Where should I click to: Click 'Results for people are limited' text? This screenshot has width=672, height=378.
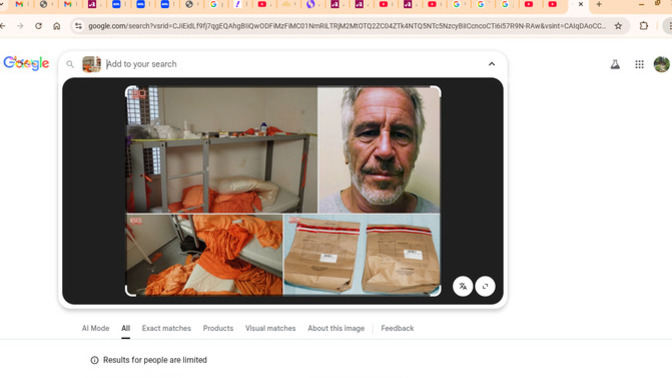[155, 360]
